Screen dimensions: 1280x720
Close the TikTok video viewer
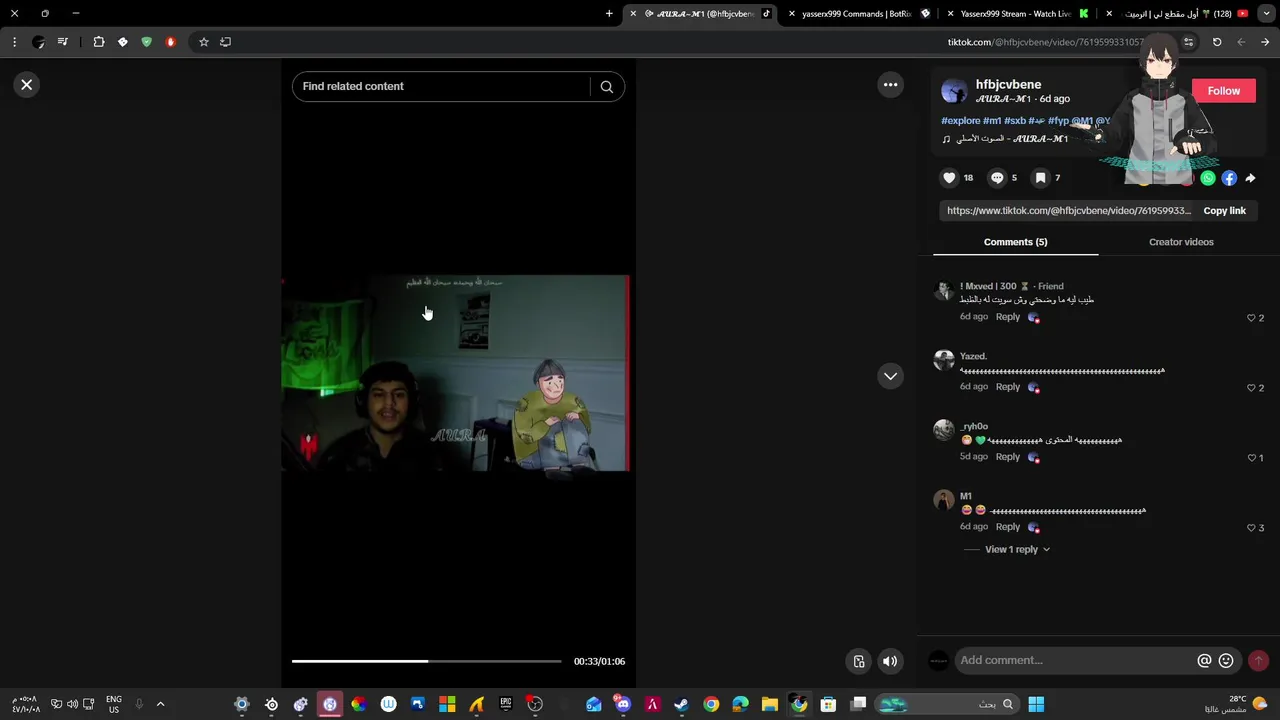point(27,85)
